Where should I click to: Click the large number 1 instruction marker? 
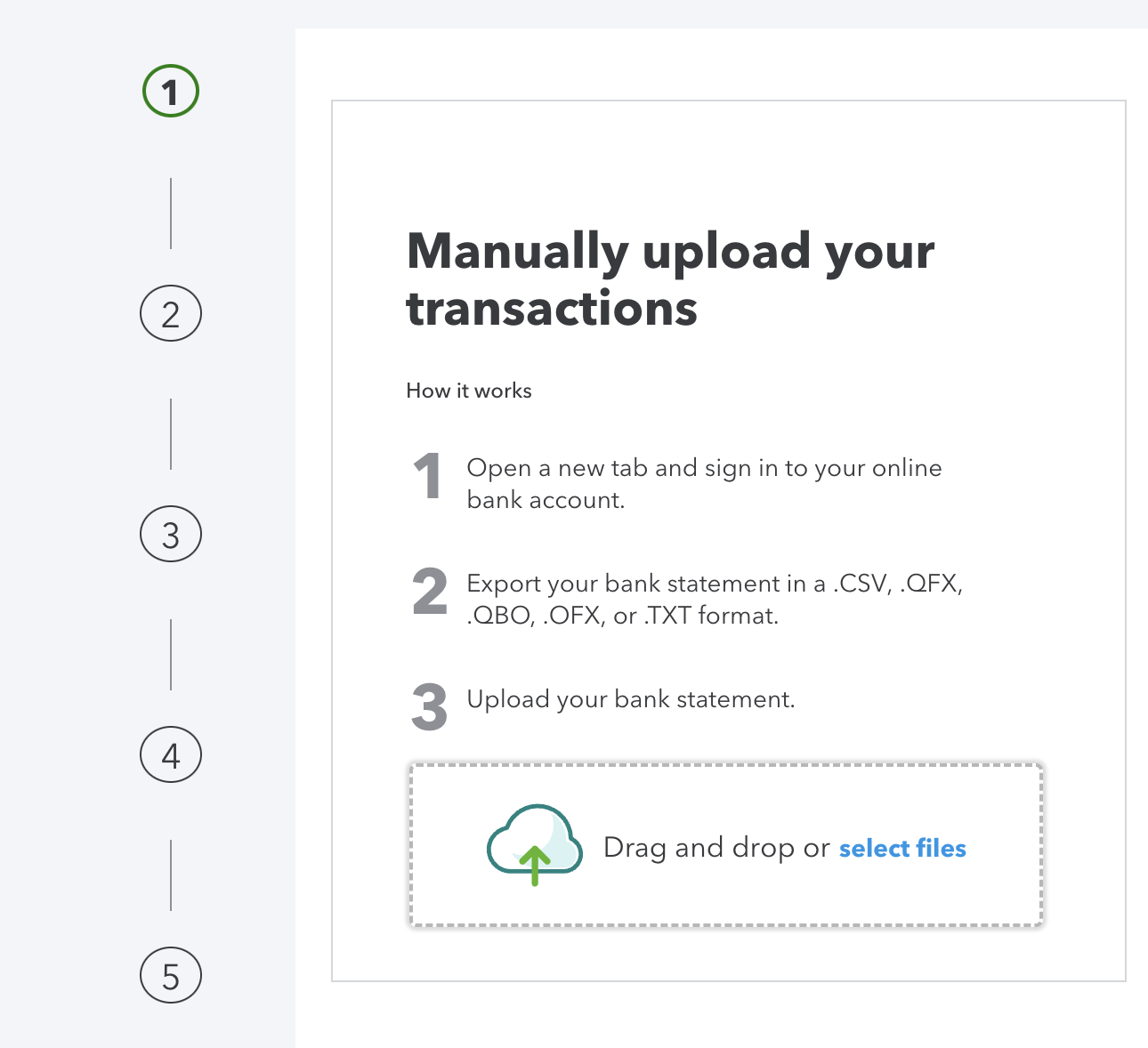[x=428, y=475]
